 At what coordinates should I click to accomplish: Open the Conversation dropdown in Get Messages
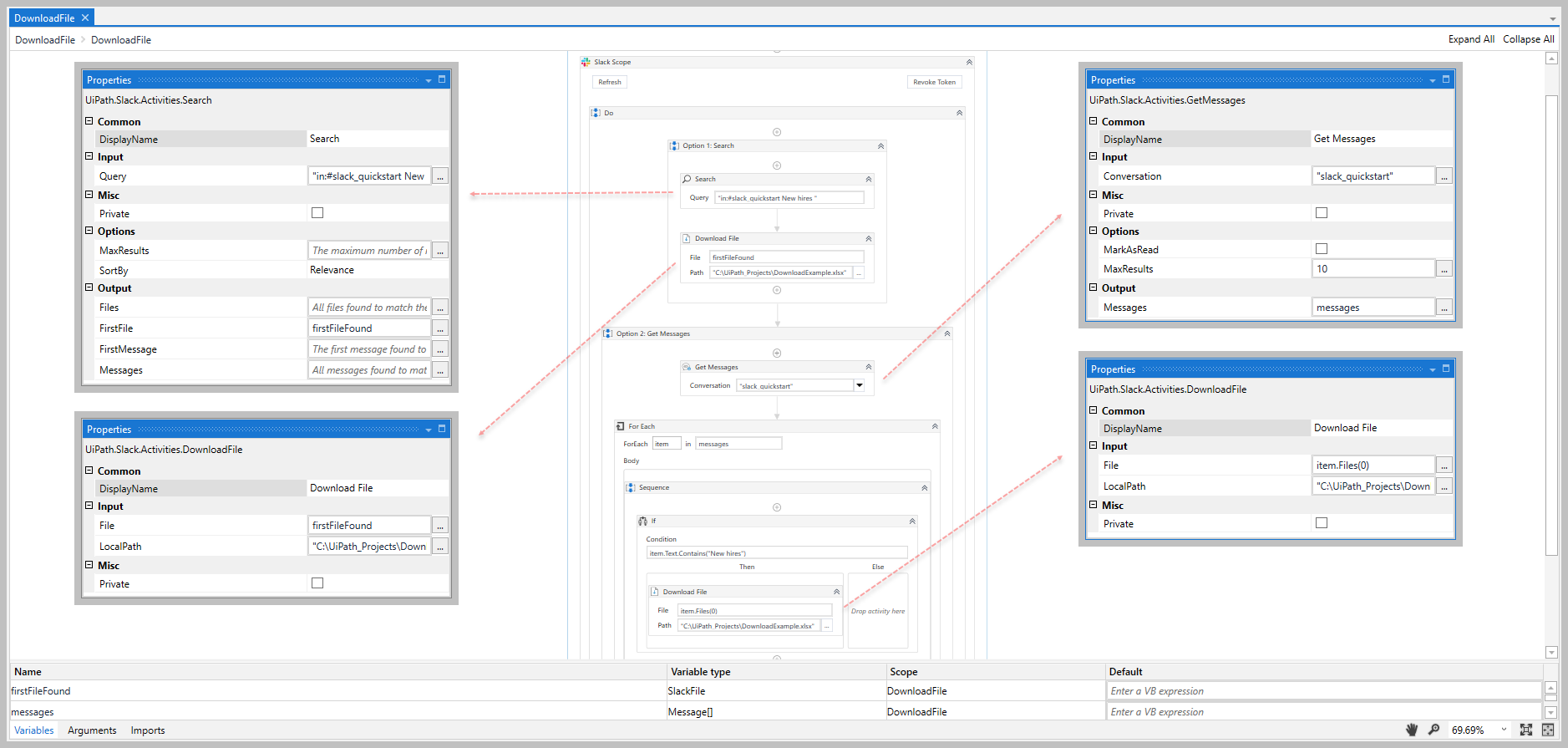pyautogui.click(x=859, y=385)
